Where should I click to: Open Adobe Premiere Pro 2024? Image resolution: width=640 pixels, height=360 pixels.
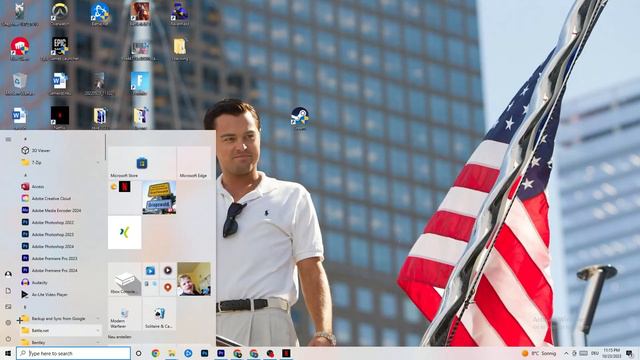[60, 270]
